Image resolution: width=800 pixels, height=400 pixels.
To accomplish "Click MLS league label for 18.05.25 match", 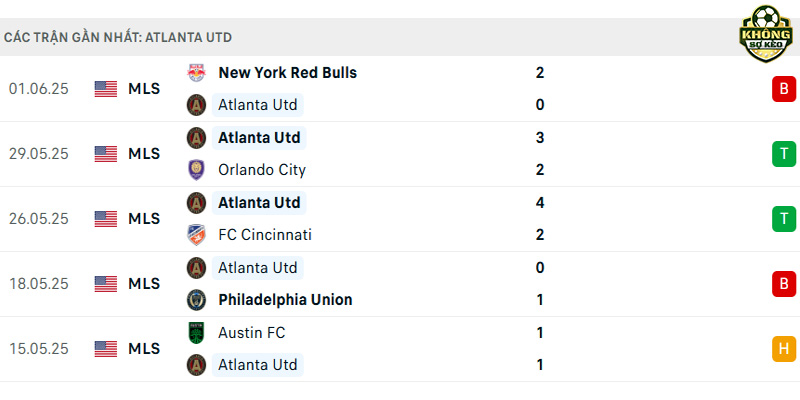I will tap(144, 284).
